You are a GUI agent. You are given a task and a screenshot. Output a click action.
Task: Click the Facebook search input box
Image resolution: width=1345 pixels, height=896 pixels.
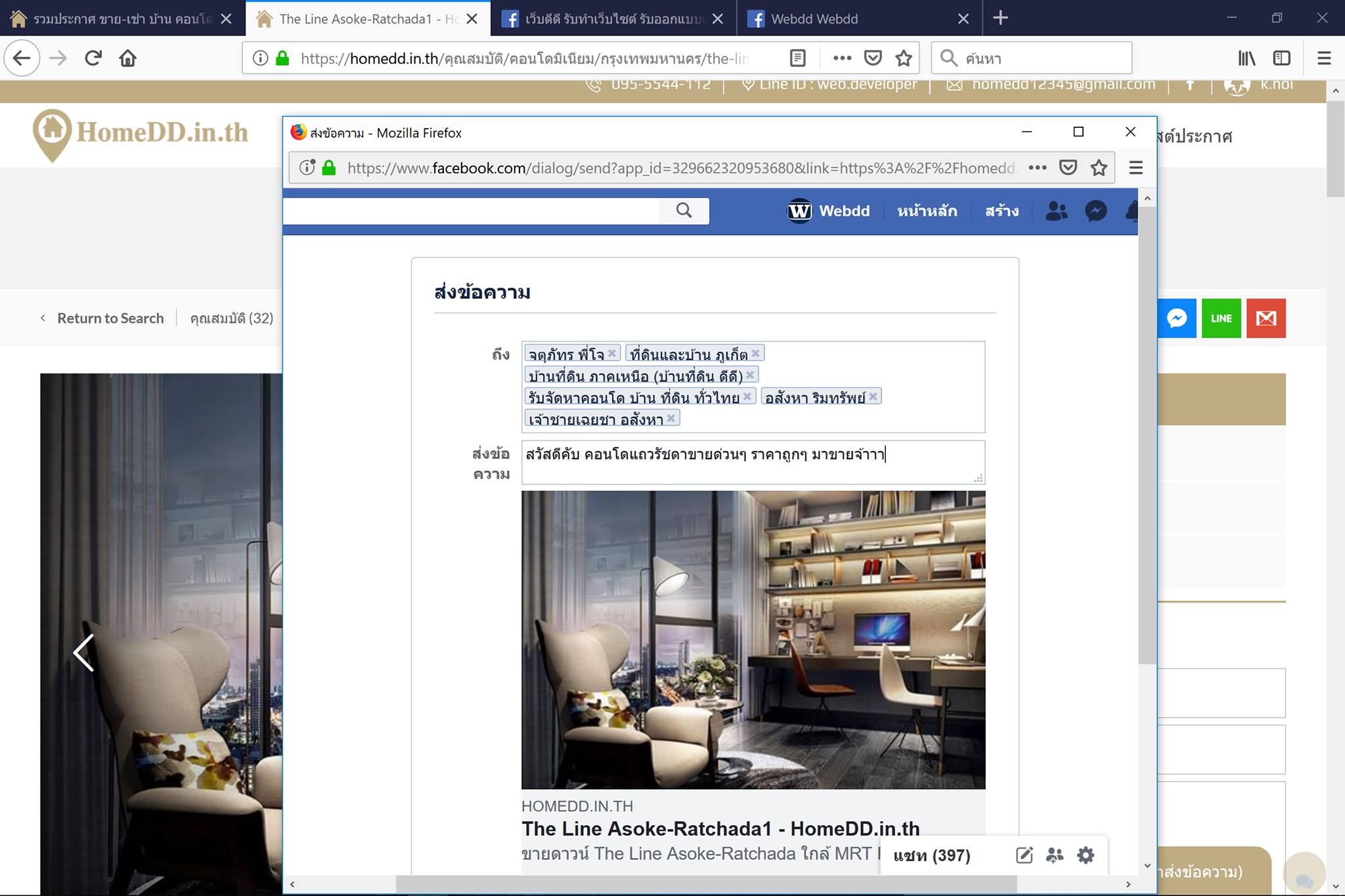point(471,211)
